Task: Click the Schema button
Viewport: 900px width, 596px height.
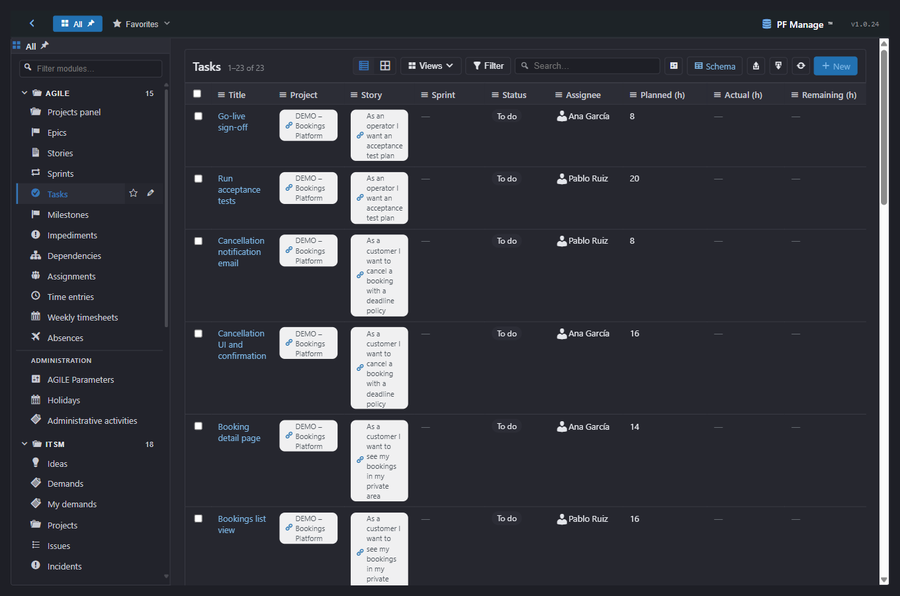Action: (x=715, y=66)
